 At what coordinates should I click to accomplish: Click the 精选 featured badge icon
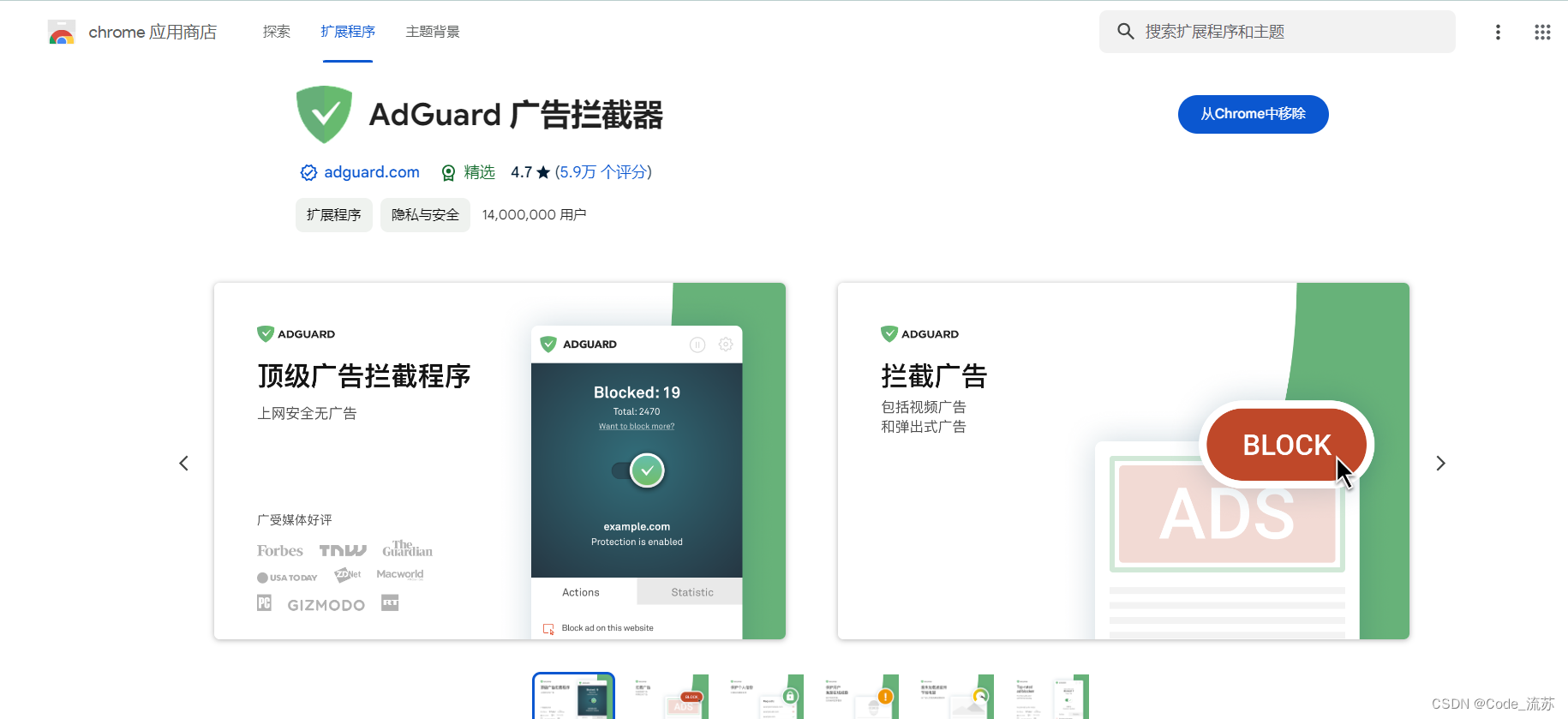(448, 173)
